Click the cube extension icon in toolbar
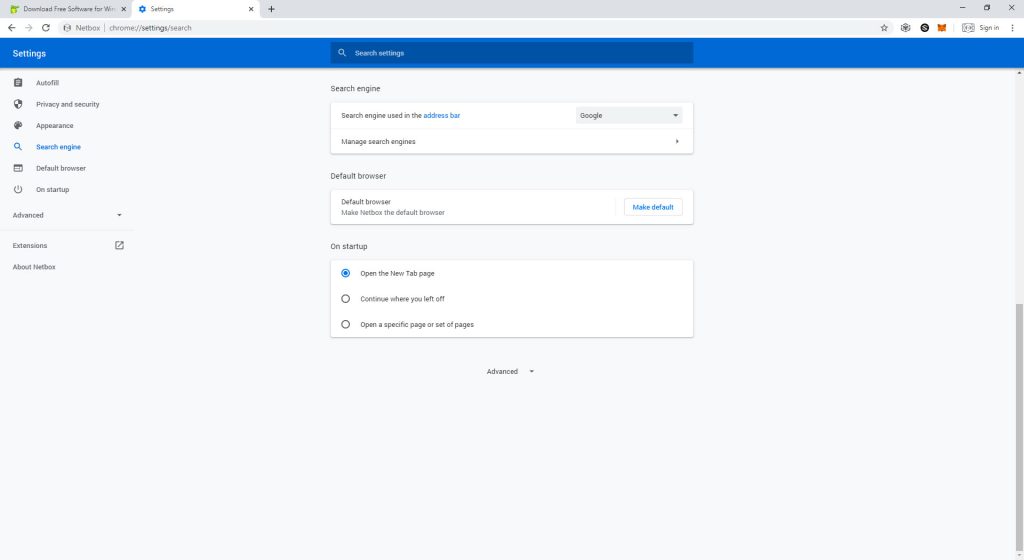1024x560 pixels. click(905, 28)
